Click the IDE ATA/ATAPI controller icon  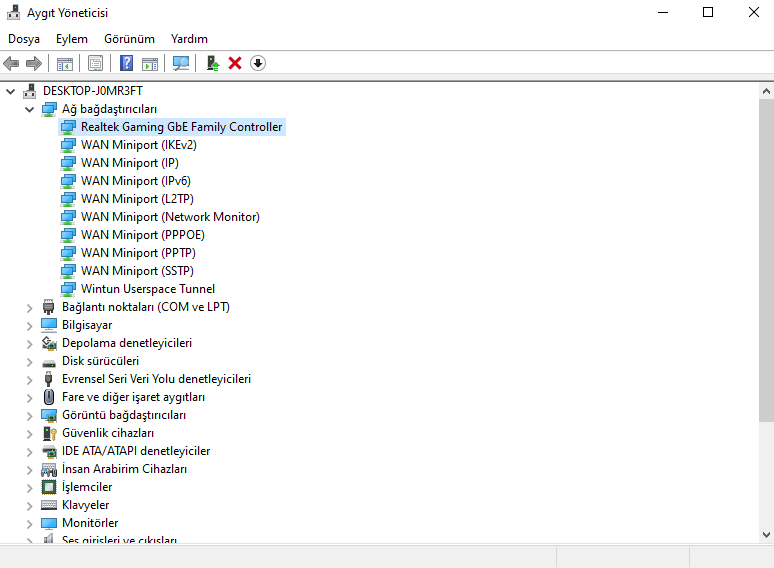[x=49, y=451]
